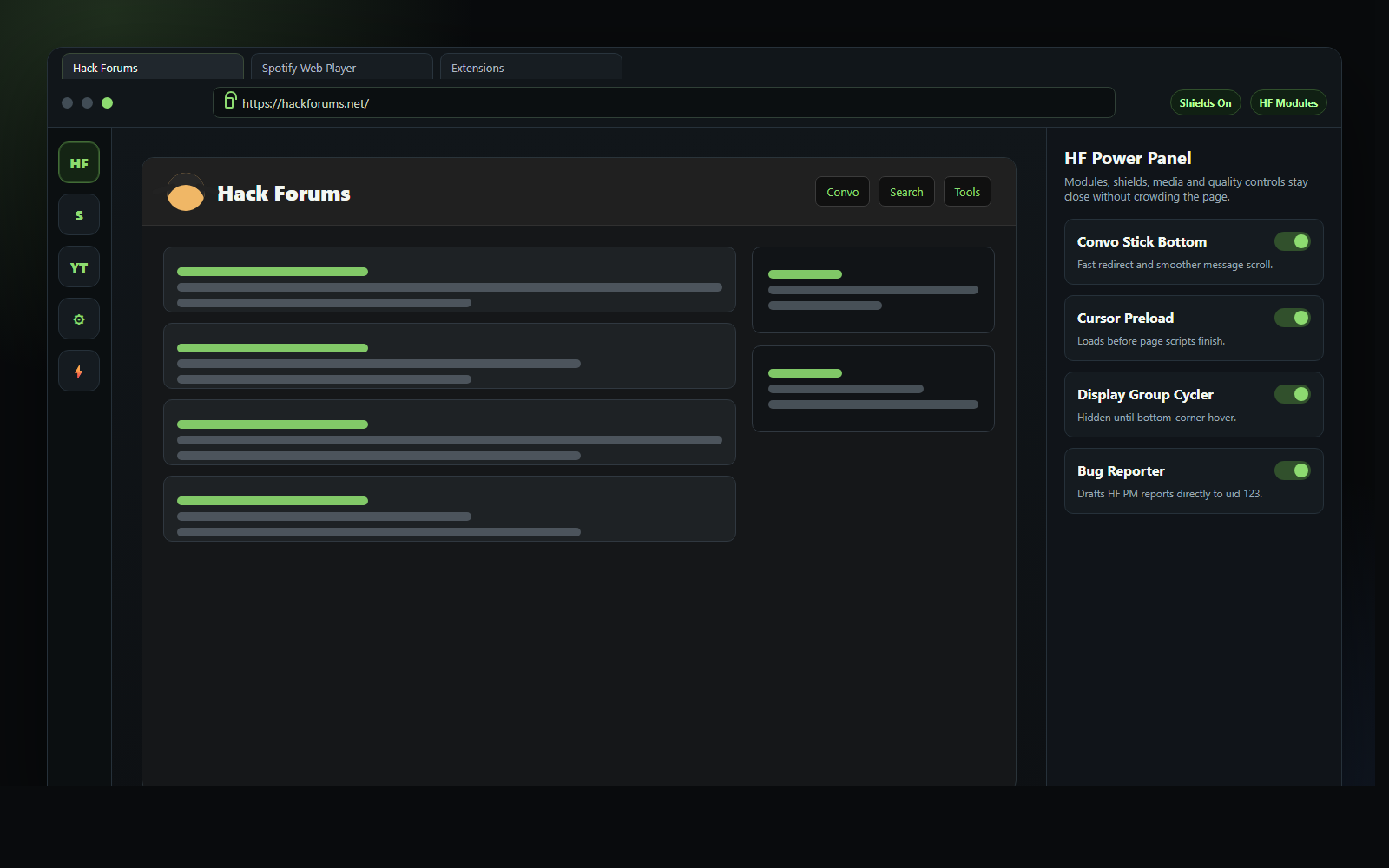Viewport: 1389px width, 868px height.
Task: Click the lightning bolt sidebar icon
Action: (x=79, y=371)
